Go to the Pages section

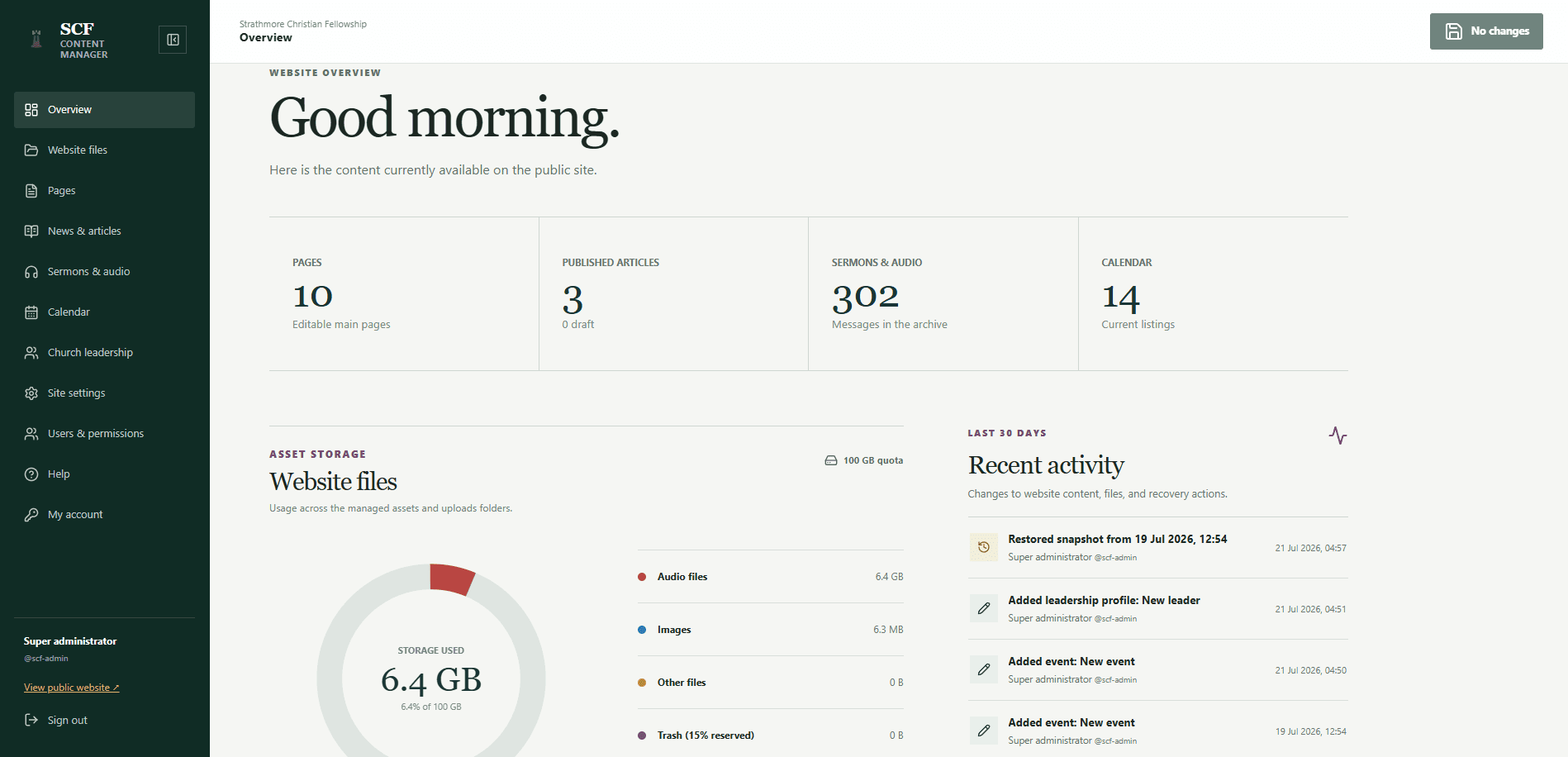[x=104, y=191]
